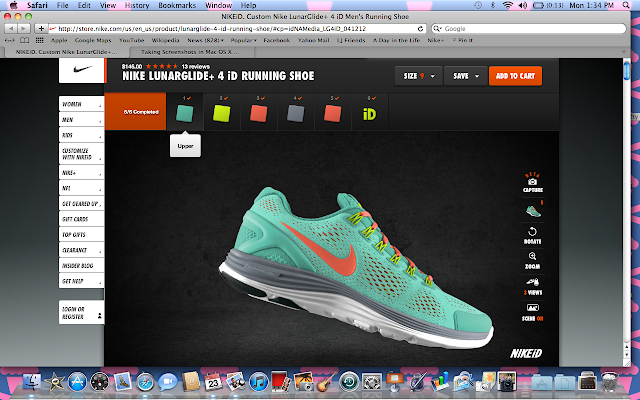640x400 pixels.
Task: Select step 1 Upper teal swatch
Action: (x=184, y=113)
